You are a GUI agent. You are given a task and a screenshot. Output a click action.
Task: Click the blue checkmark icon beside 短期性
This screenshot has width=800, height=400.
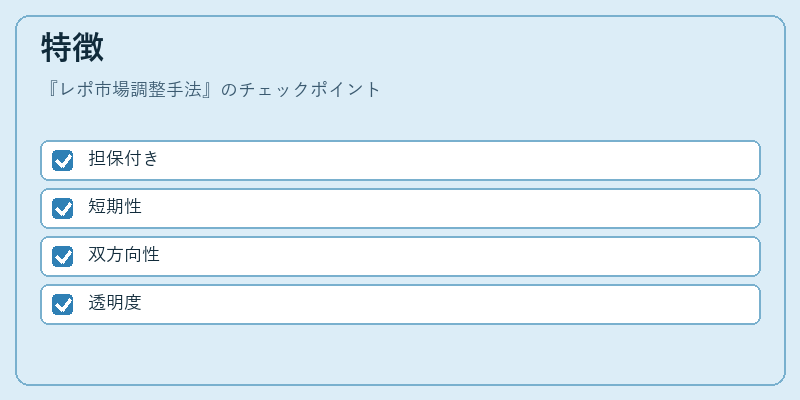pyautogui.click(x=63, y=209)
